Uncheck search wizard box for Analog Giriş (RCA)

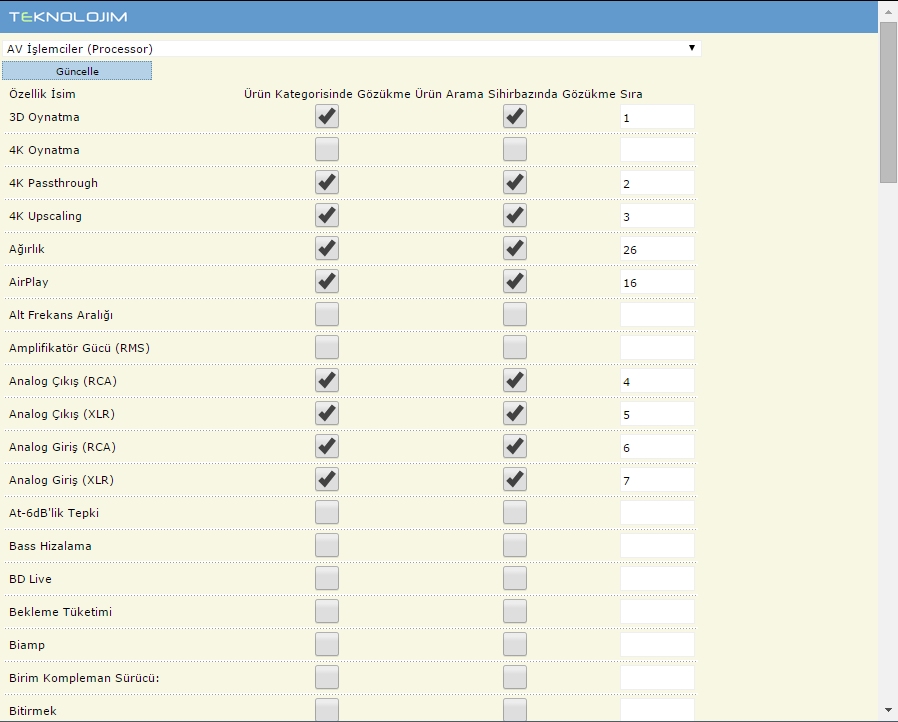514,446
